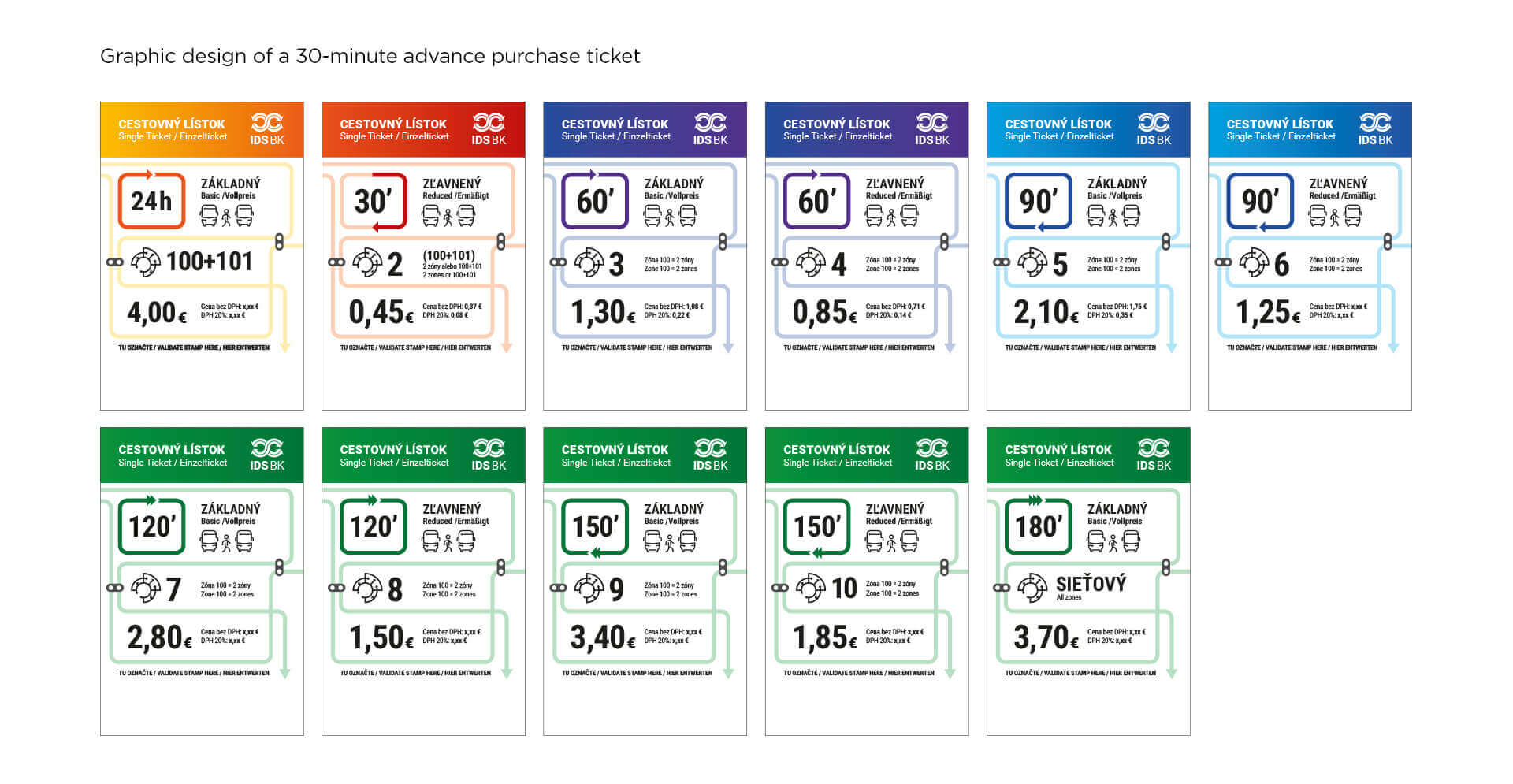The image size is (1513, 784).
Task: Click the zone icon beside number 5
Action: click(x=1032, y=262)
